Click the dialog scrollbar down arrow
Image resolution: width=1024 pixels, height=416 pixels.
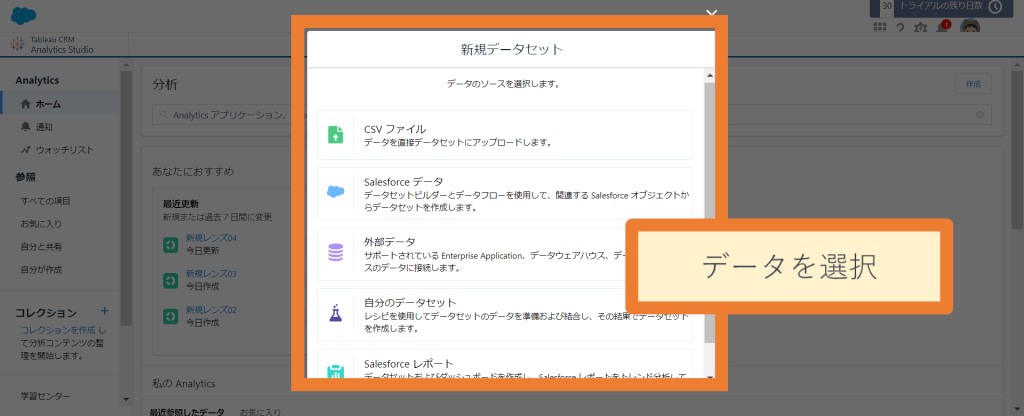(x=710, y=377)
